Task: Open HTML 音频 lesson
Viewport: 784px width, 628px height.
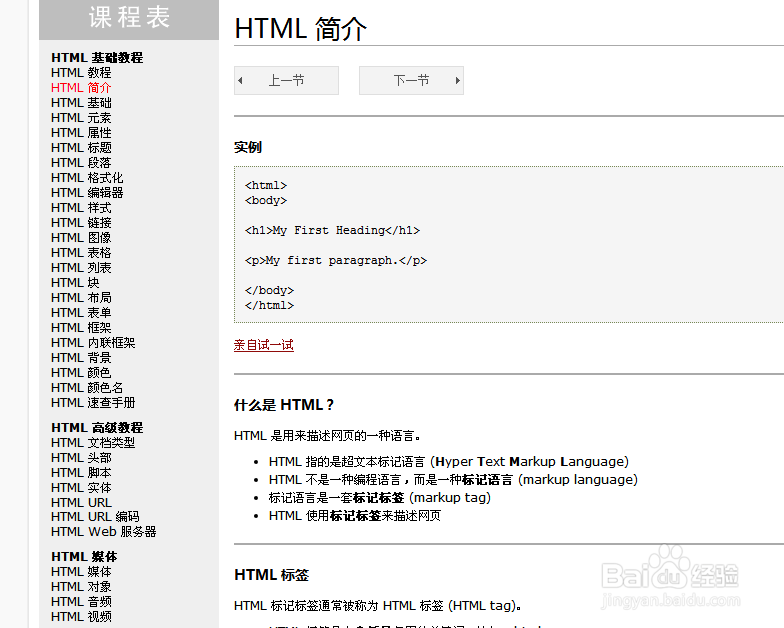Action: (81, 602)
